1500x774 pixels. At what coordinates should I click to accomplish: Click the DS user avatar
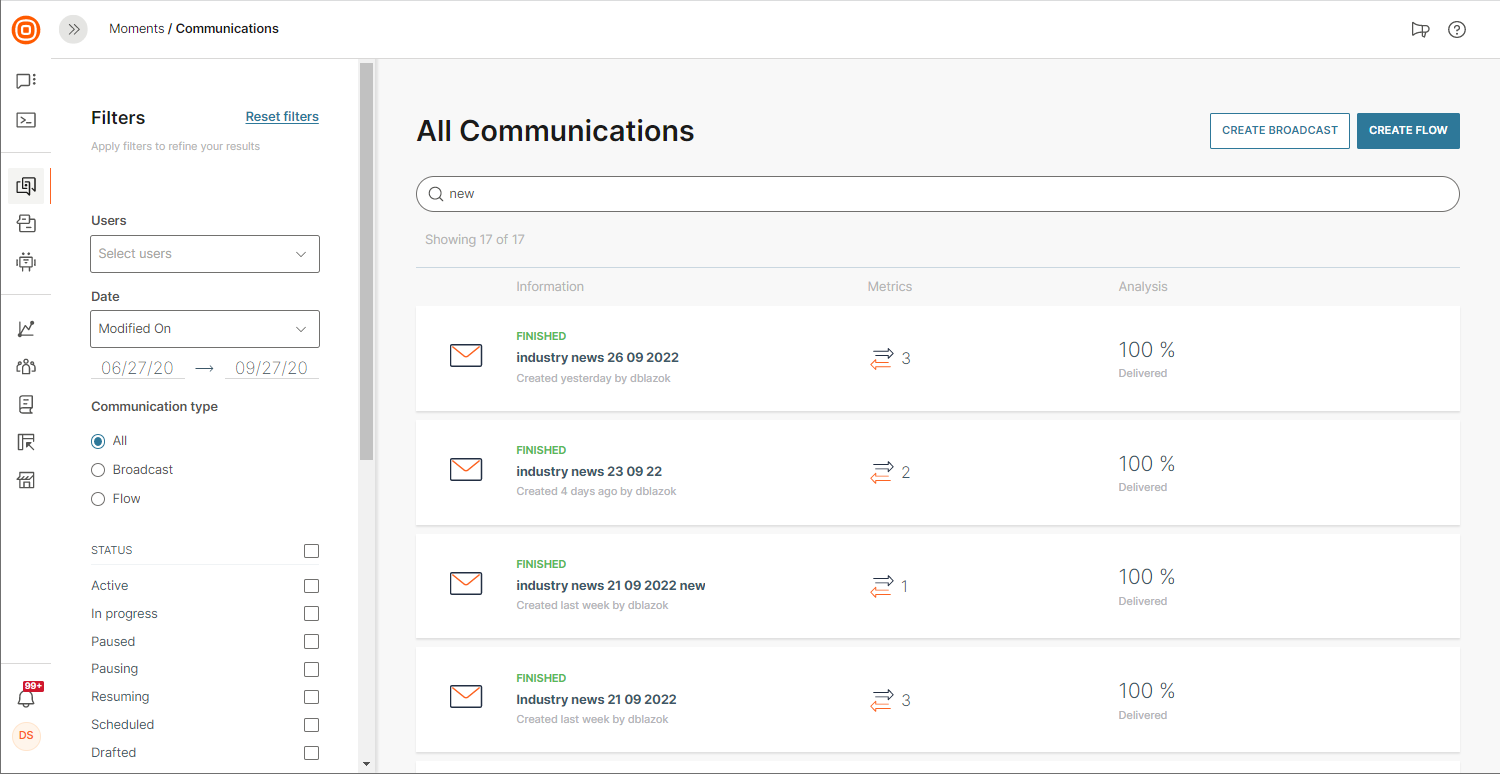(x=26, y=736)
